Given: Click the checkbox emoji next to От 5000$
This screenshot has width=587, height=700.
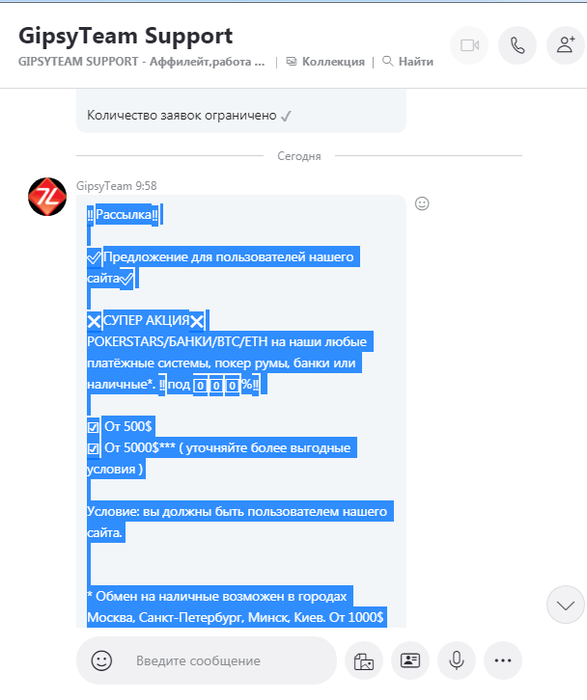Looking at the screenshot, I should 93,448.
